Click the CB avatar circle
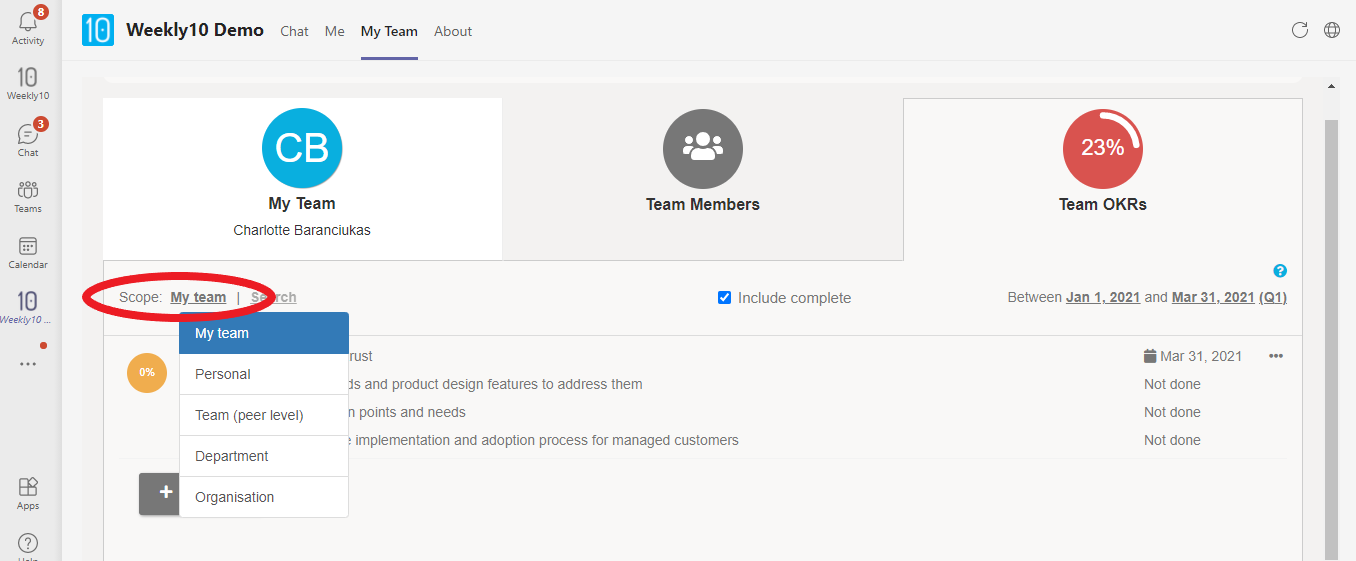This screenshot has width=1356, height=561. (x=302, y=148)
